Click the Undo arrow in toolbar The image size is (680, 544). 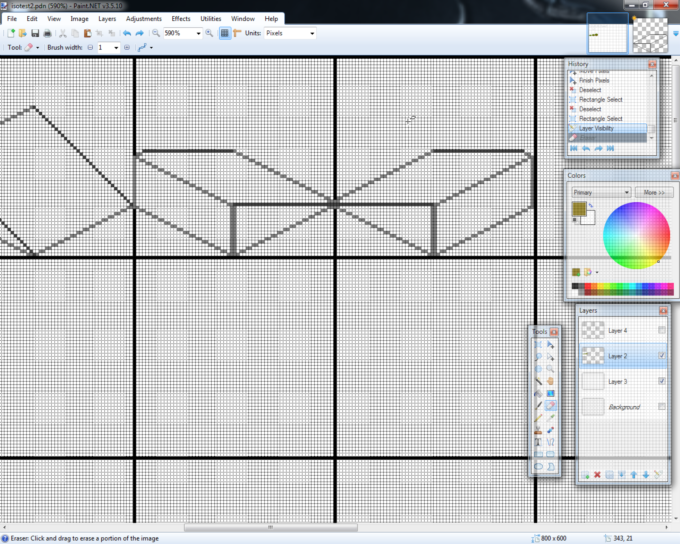tap(127, 33)
